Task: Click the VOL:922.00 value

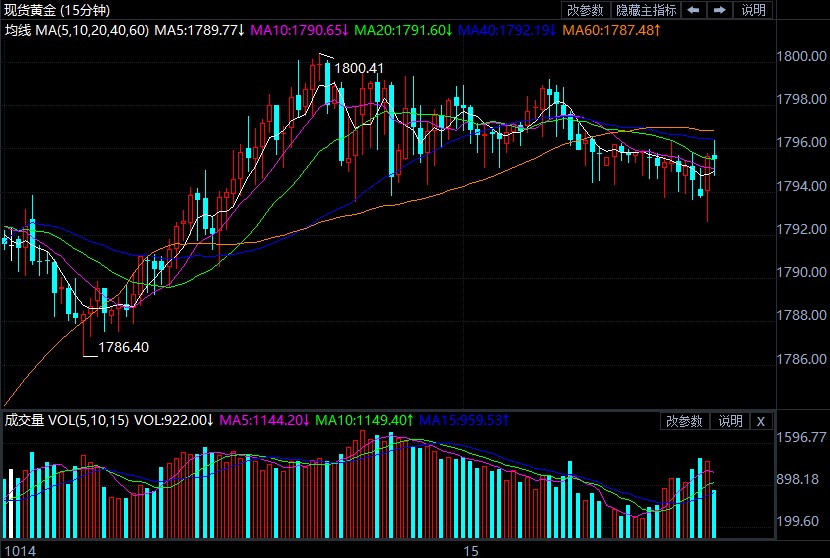Action: (174, 420)
